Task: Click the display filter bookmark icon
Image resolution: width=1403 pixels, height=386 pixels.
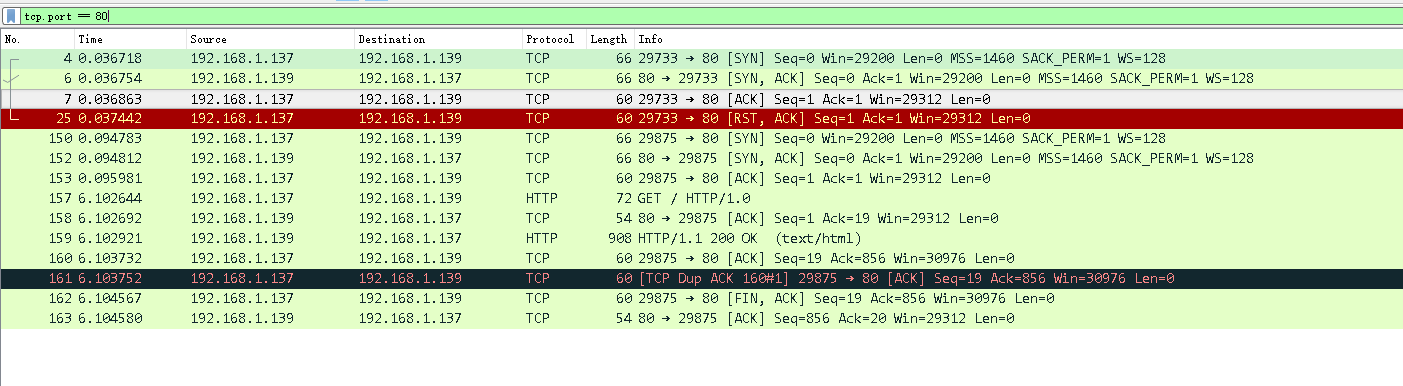Action: tap(11, 17)
